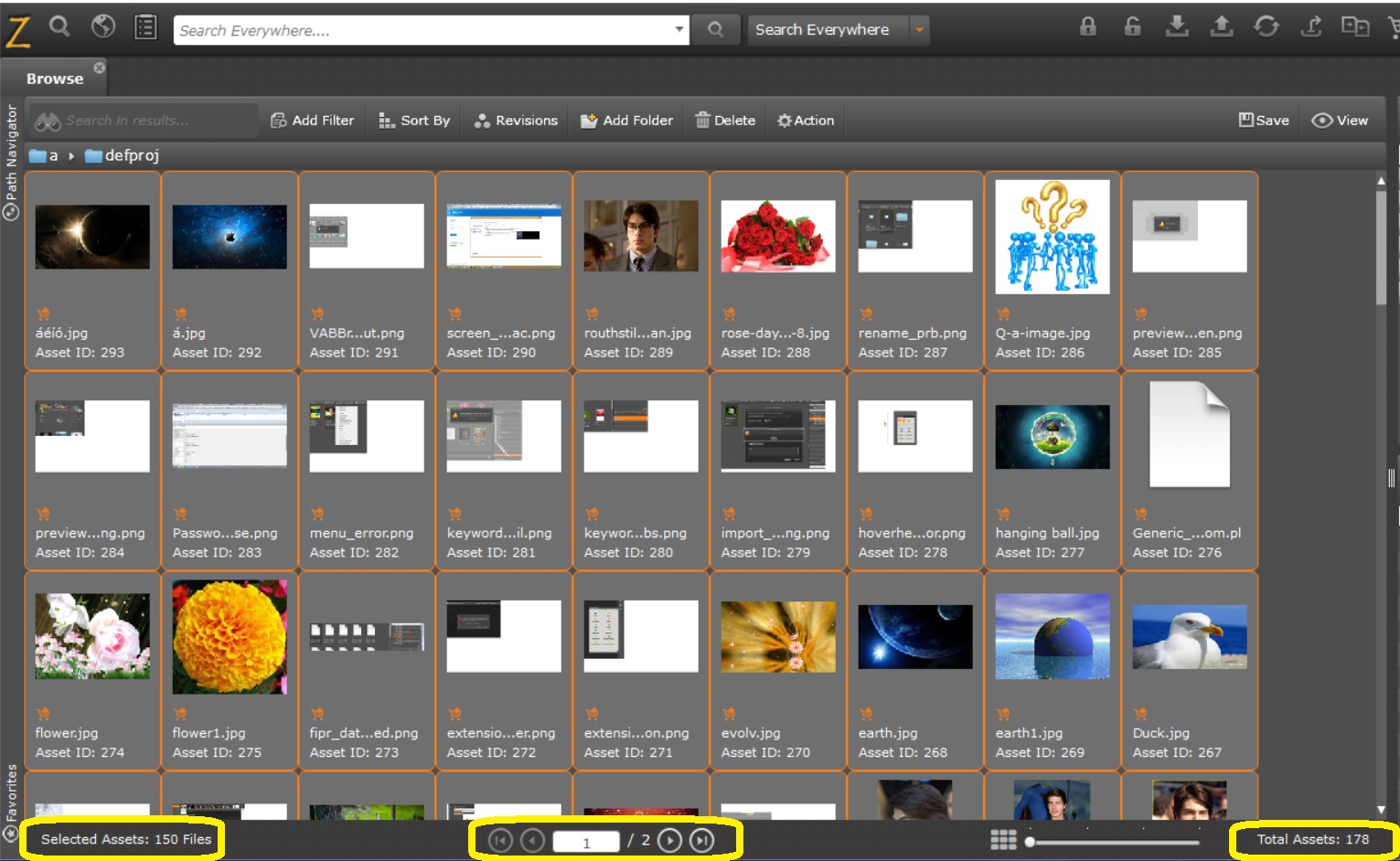The height and width of the screenshot is (861, 1400).
Task: Select the flower1.jpg thumbnail
Action: point(230,636)
